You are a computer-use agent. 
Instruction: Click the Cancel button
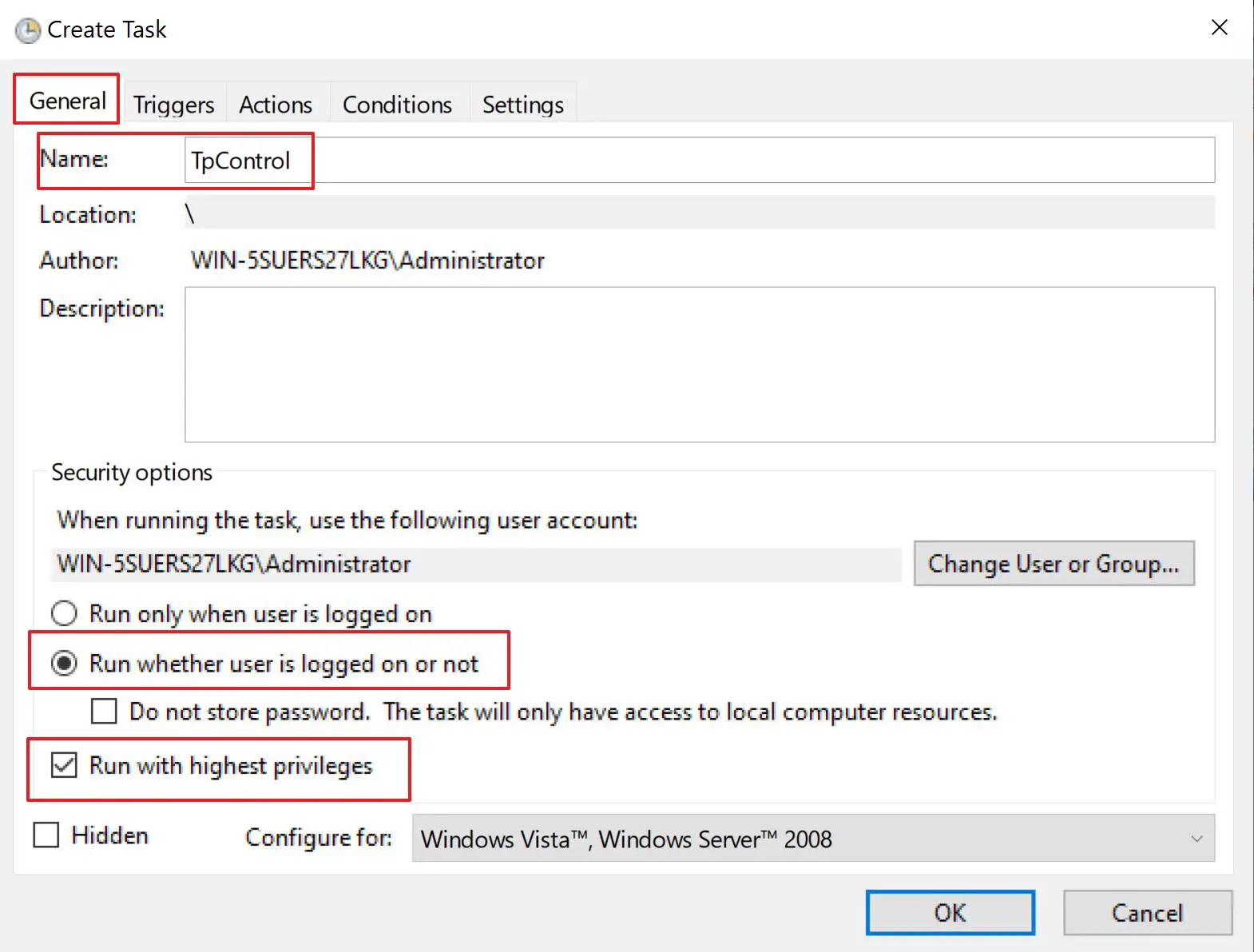pos(1147,913)
